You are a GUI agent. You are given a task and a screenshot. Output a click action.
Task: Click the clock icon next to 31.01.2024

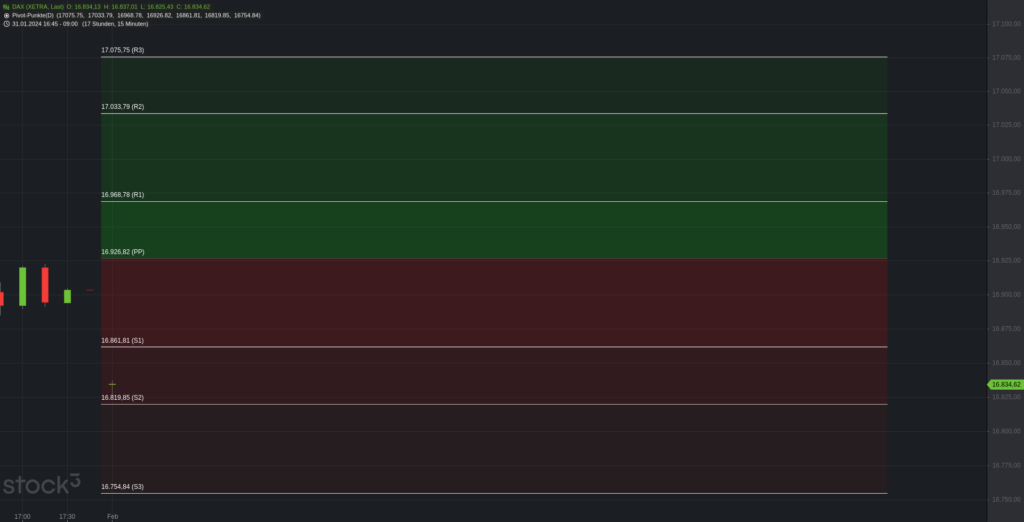[6, 24]
